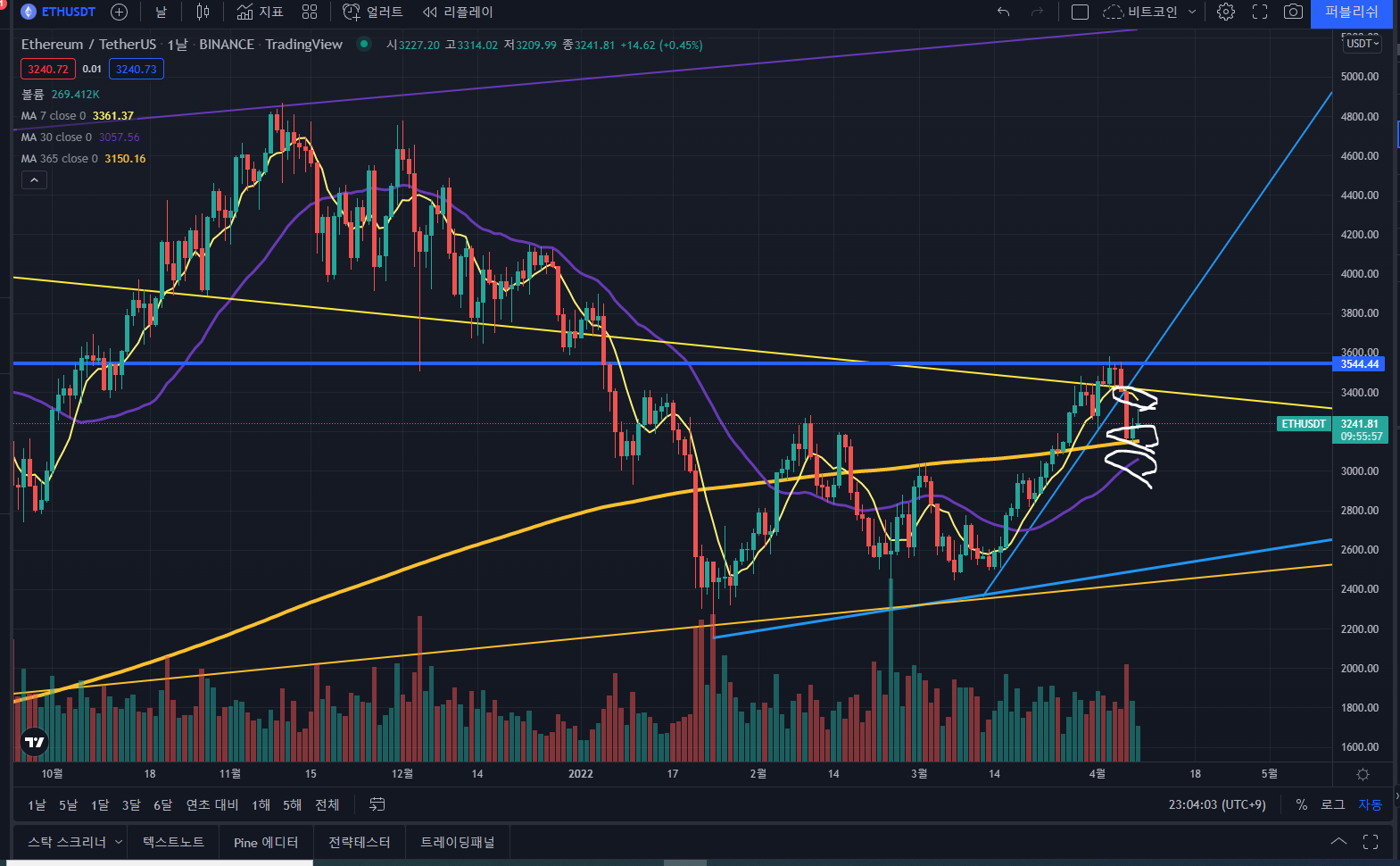Open the 텍스트노트 tab
Viewport: 1400px width, 866px height.
click(x=173, y=842)
